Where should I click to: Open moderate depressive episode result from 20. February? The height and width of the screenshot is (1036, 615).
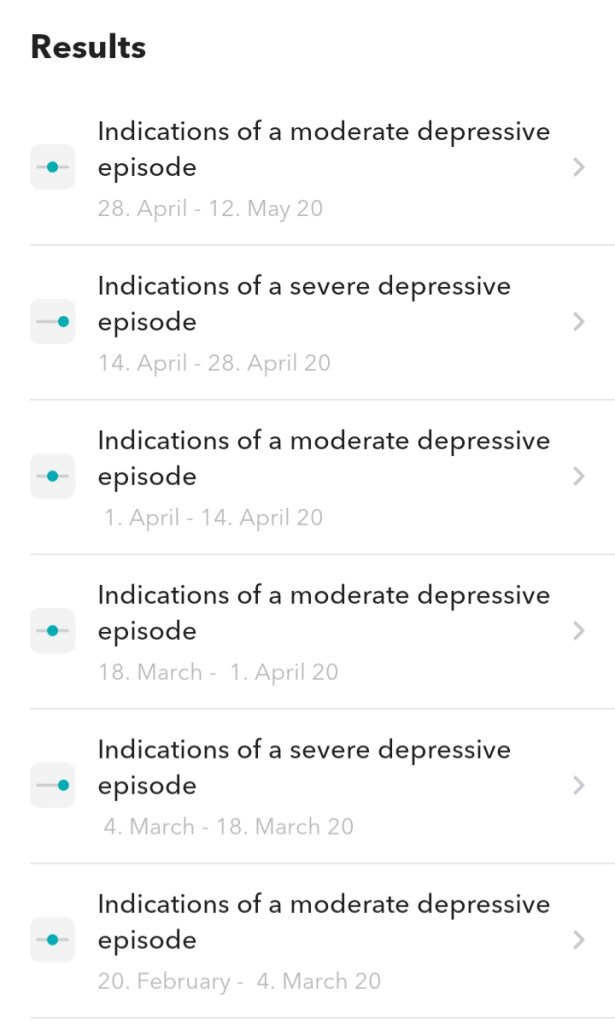323,921
